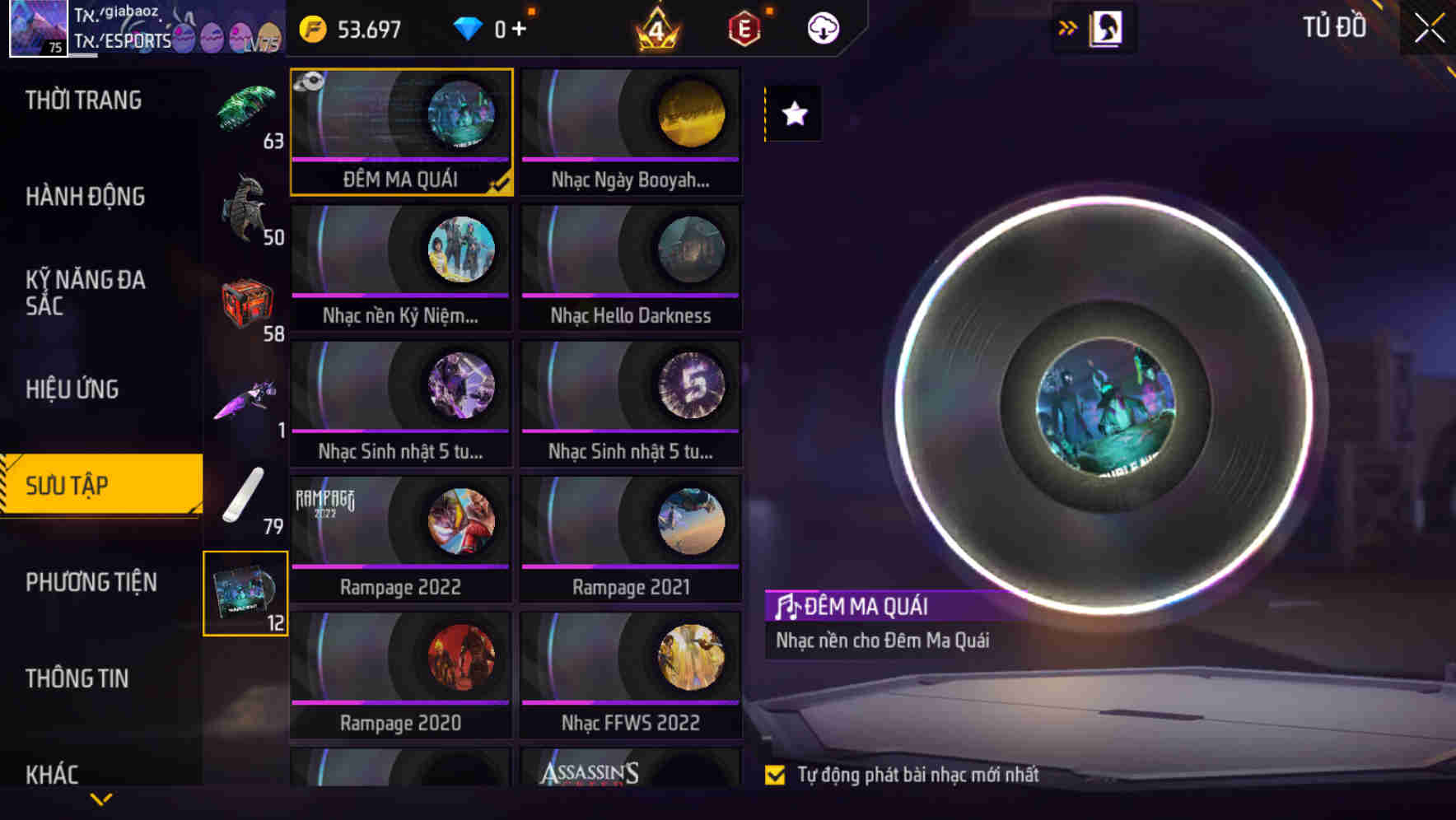Open the THỜI TRANG tab
This screenshot has width=1456, height=820.
pos(83,100)
